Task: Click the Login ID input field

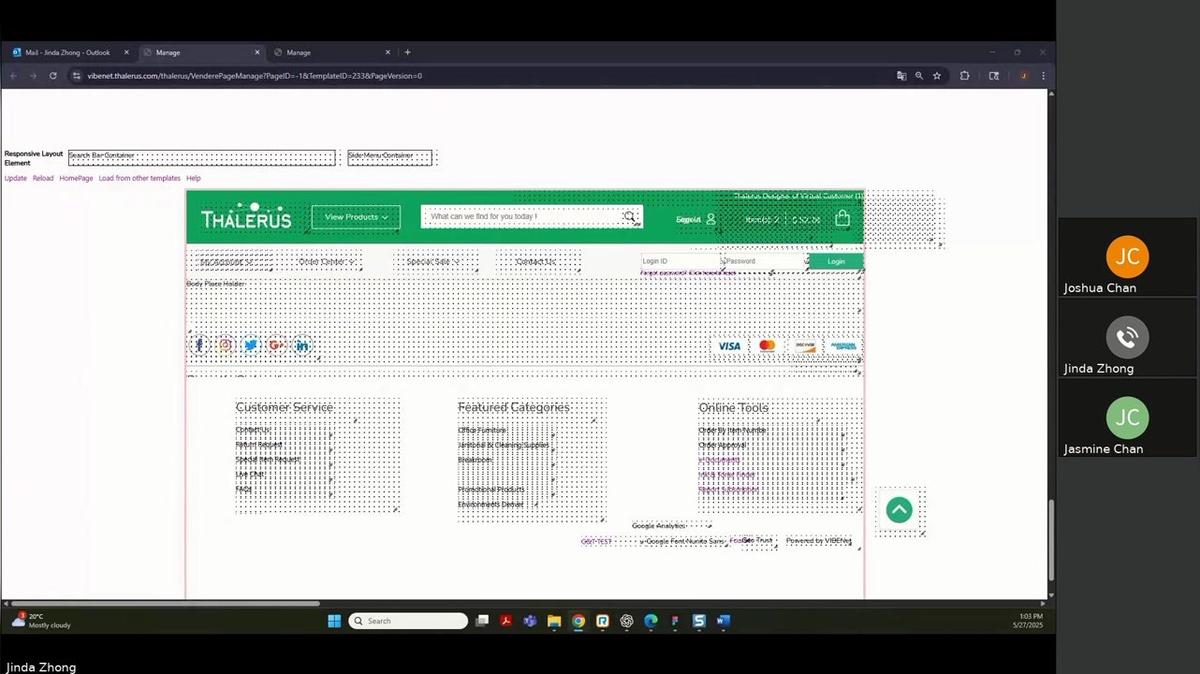Action: (x=675, y=261)
